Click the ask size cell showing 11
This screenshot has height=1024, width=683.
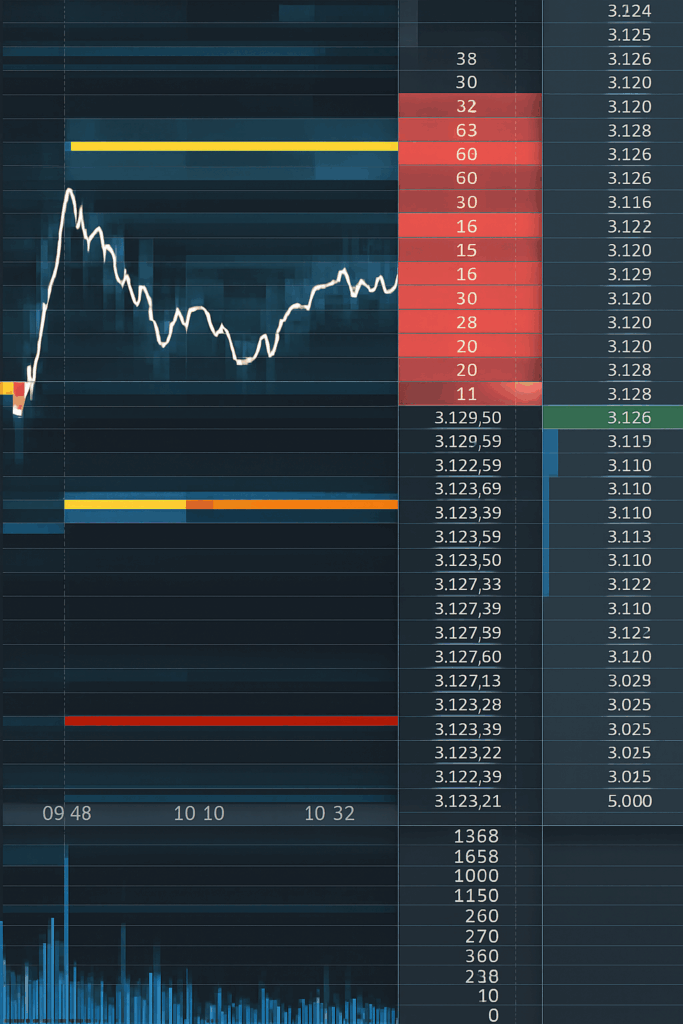click(467, 394)
